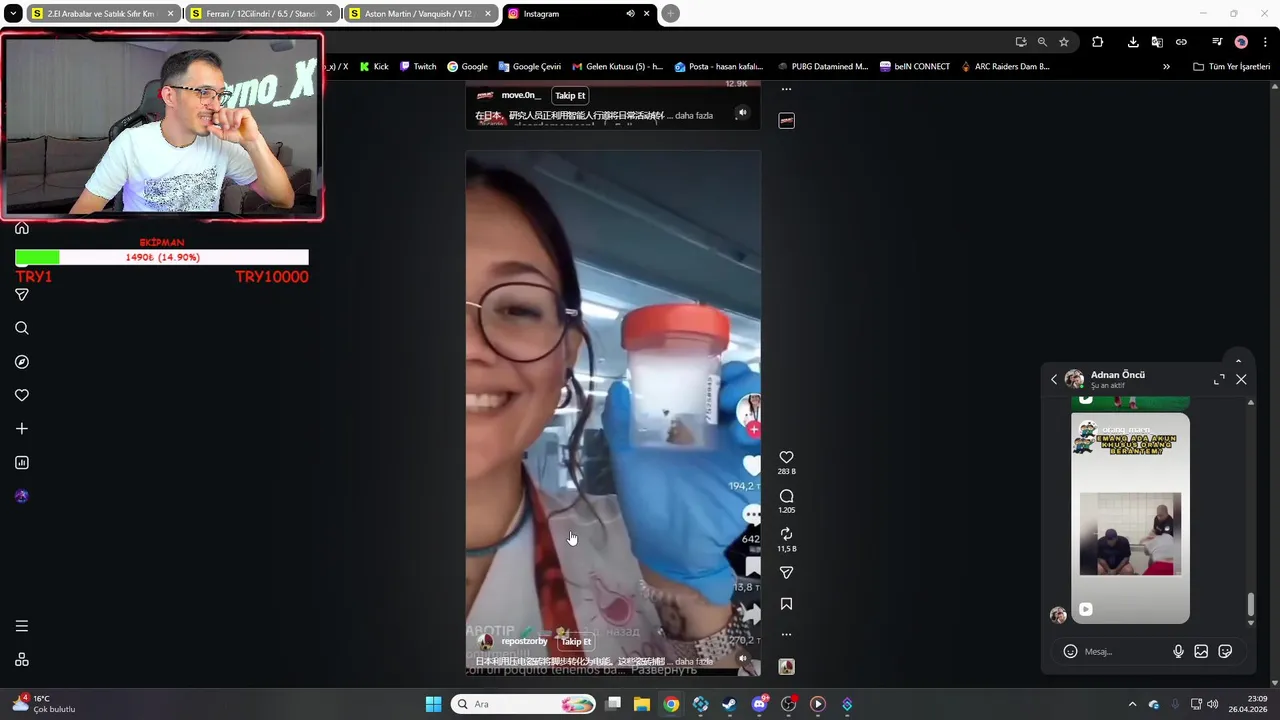Open the sticker picker in chat
The image size is (1280, 720).
1225,651
